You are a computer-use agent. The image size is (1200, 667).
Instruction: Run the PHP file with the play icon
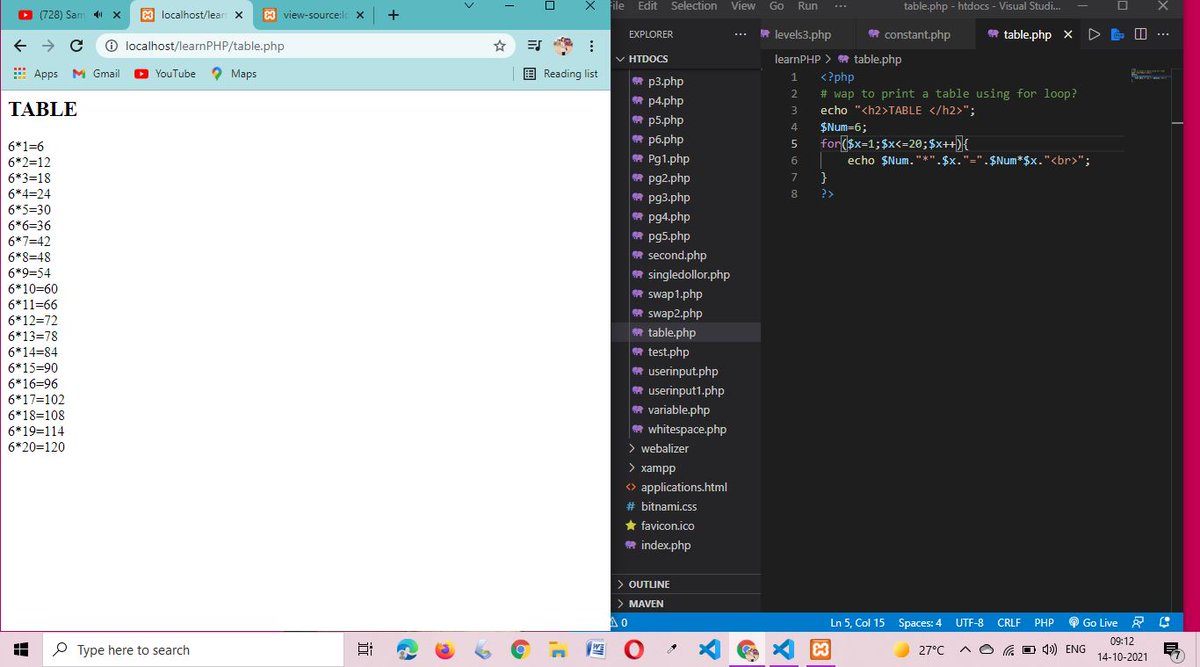[x=1094, y=34]
